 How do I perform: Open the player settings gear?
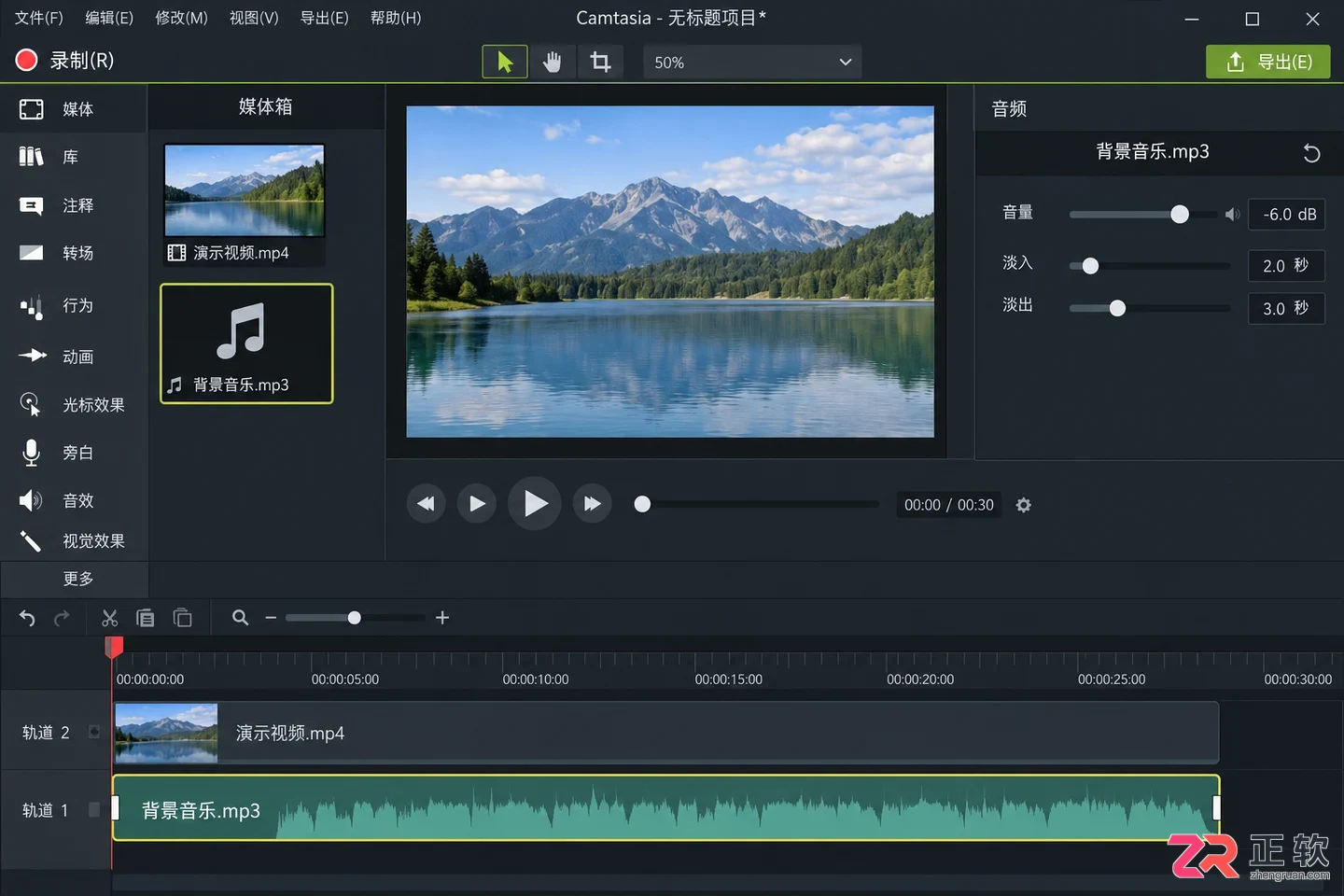[x=1024, y=505]
